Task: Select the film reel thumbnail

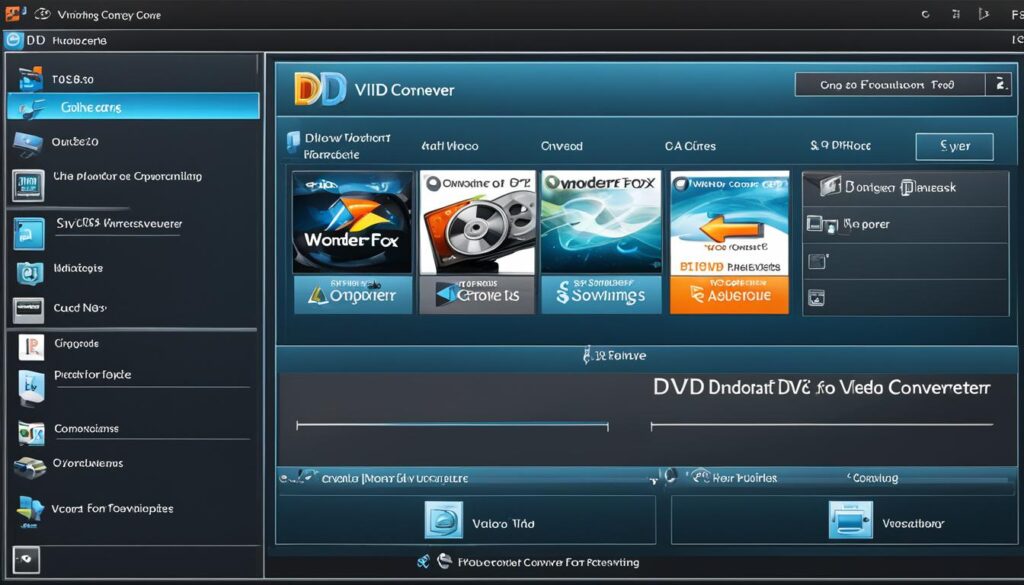Action: (477, 222)
